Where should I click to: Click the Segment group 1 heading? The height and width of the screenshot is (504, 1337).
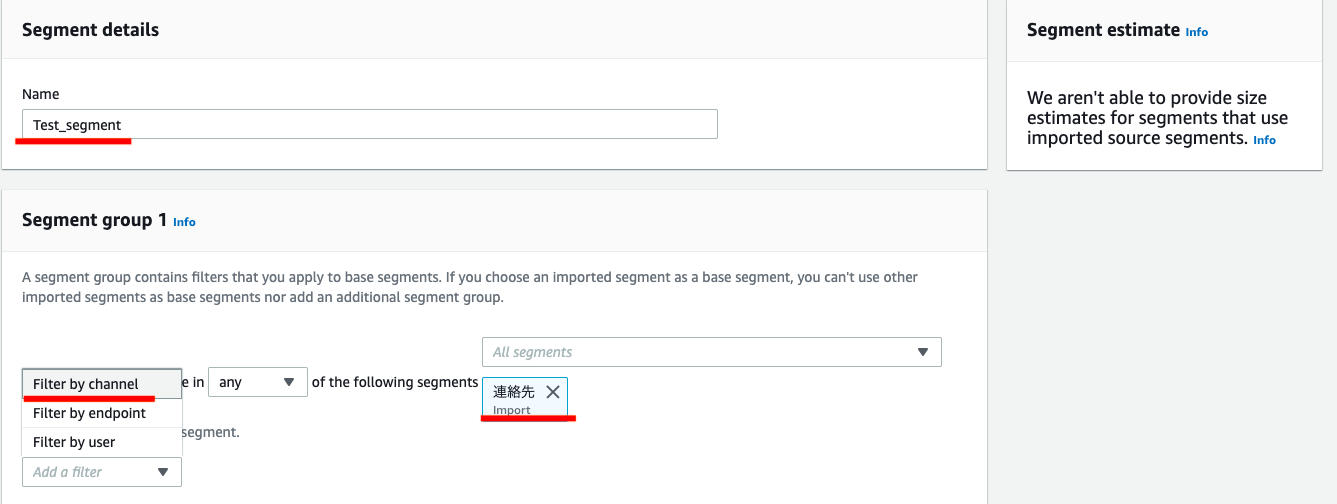[94, 220]
